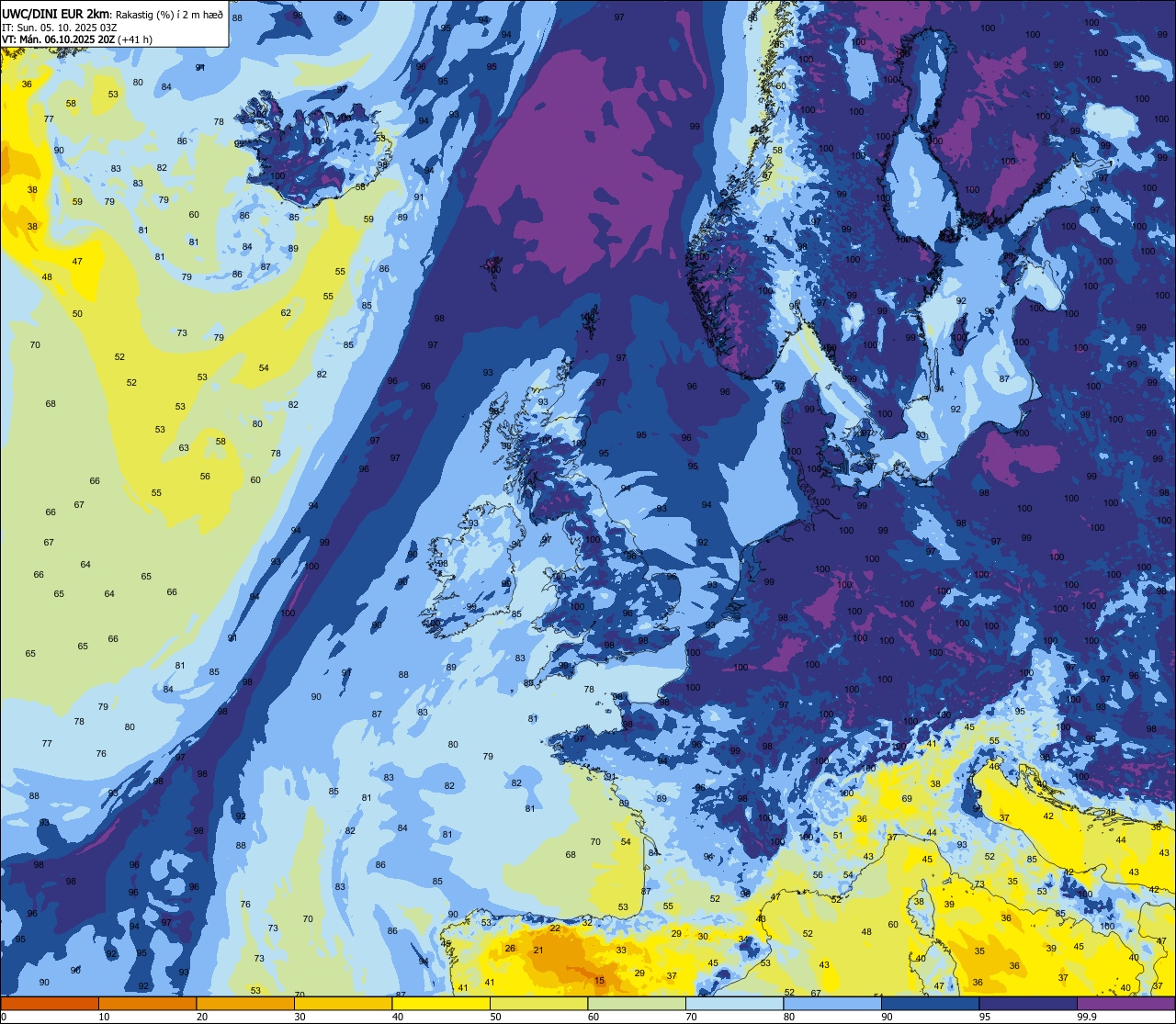Click the 'VT: Mán. 06.10.2025 20Z' line

(60, 39)
